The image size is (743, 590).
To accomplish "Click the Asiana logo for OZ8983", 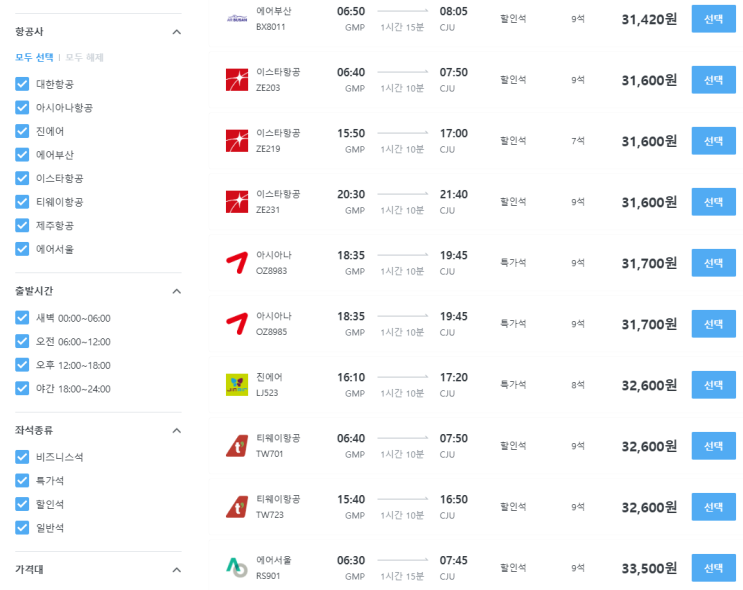I will pyautogui.click(x=237, y=263).
